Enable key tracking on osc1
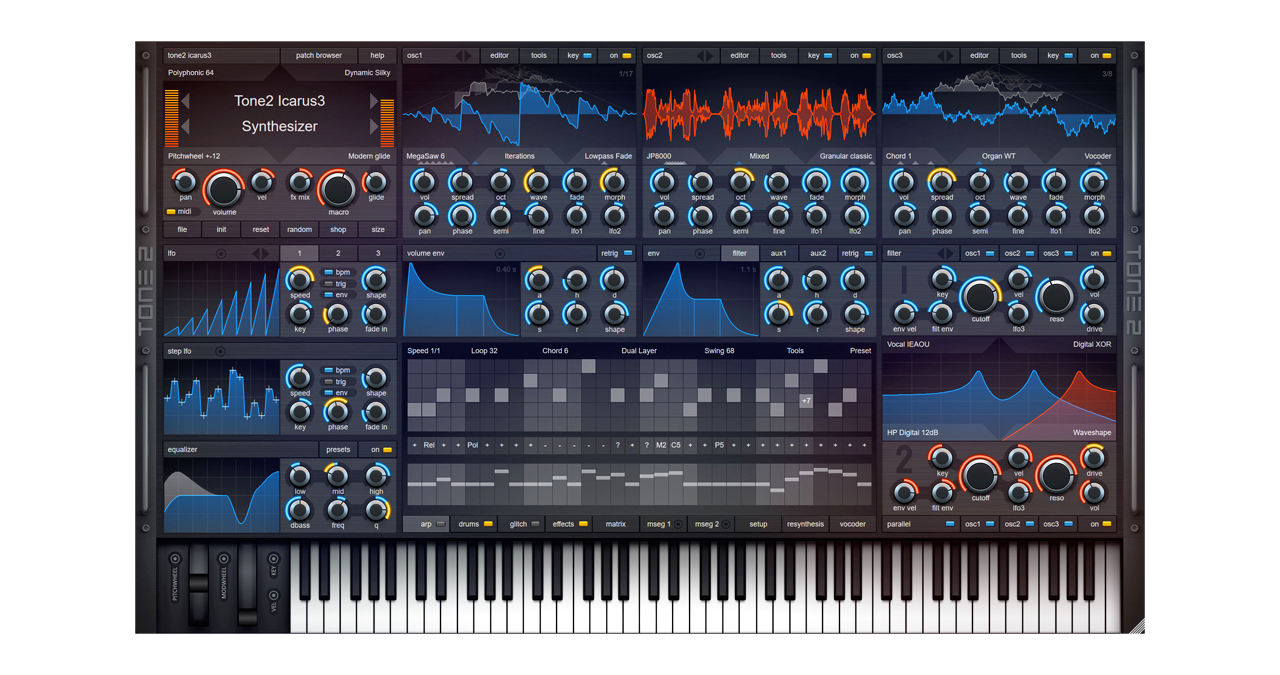 point(579,55)
